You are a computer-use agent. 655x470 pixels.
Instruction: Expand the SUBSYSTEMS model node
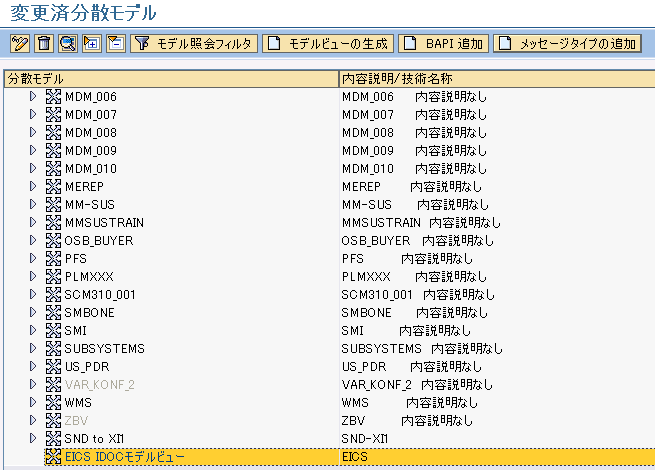[33, 349]
